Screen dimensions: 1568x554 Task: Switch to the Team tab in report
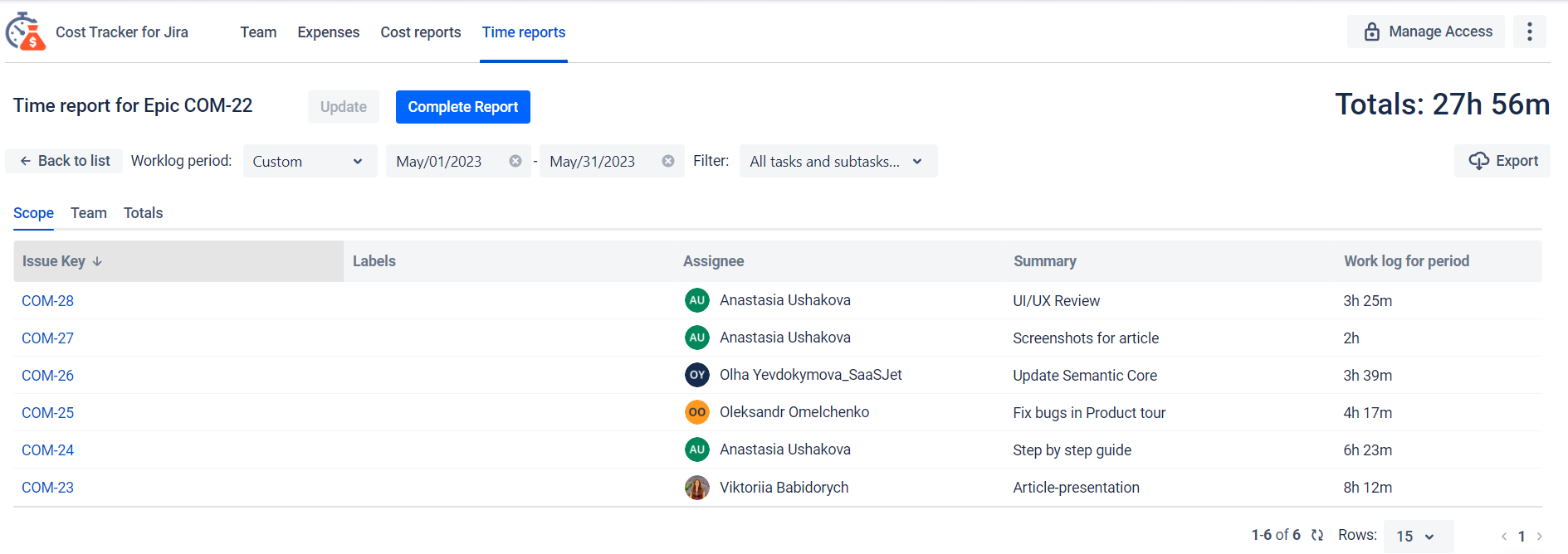click(x=89, y=213)
